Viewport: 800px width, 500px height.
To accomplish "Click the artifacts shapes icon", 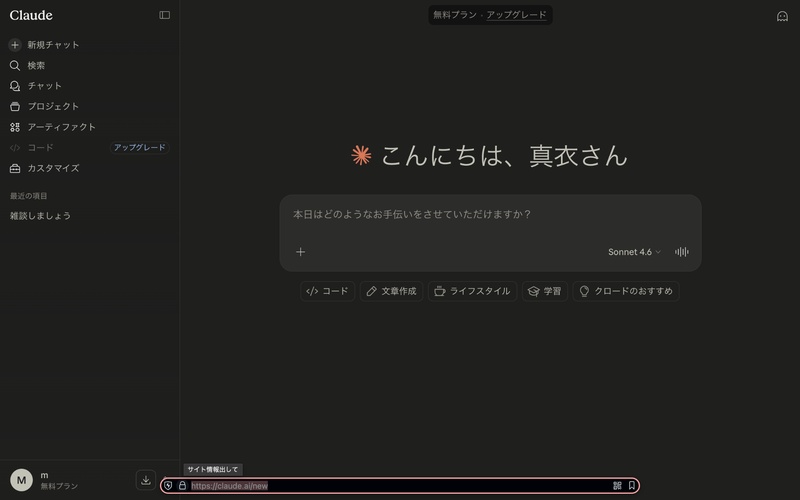I will 15,127.
